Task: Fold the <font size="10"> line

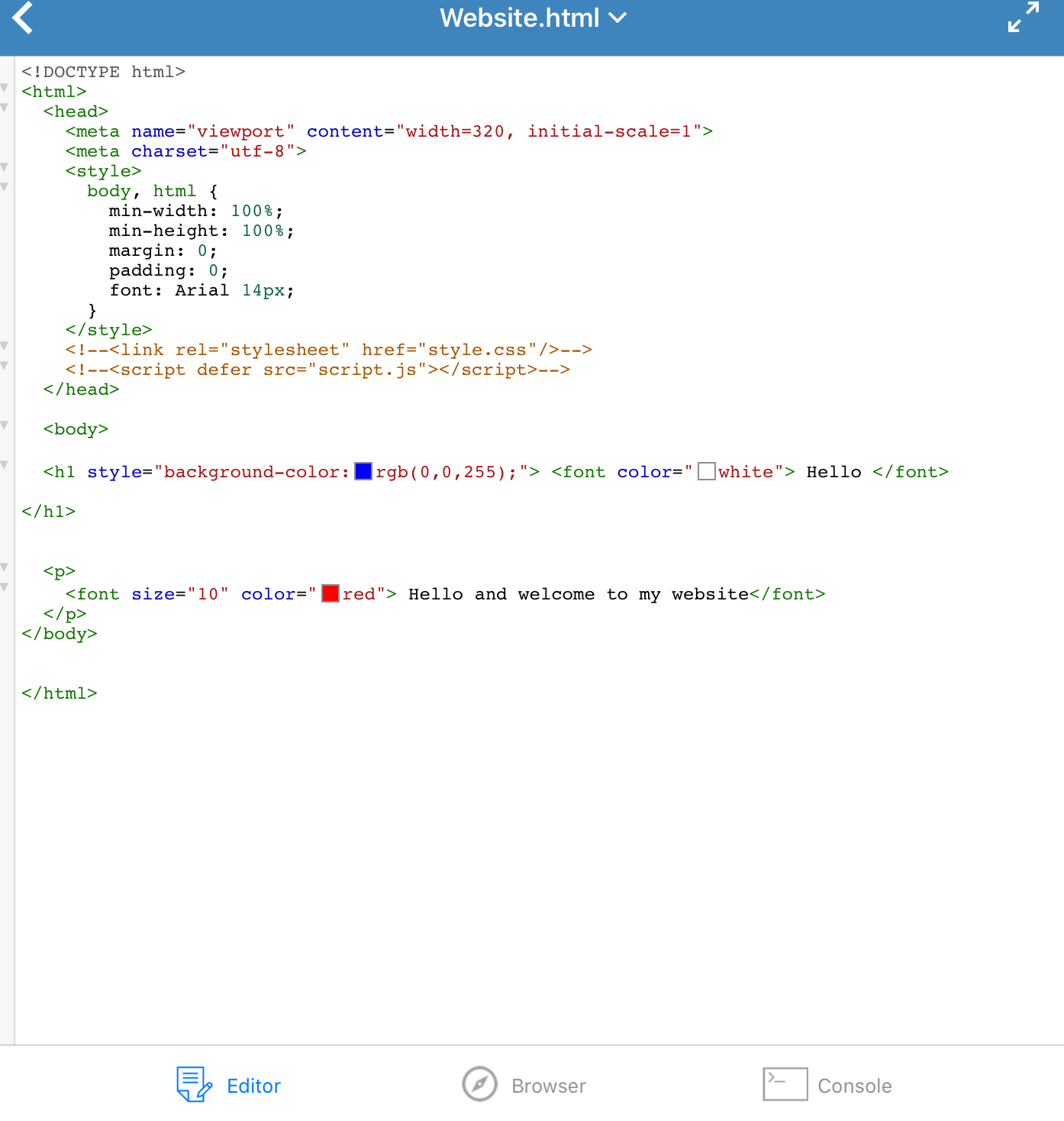Action: point(5,587)
